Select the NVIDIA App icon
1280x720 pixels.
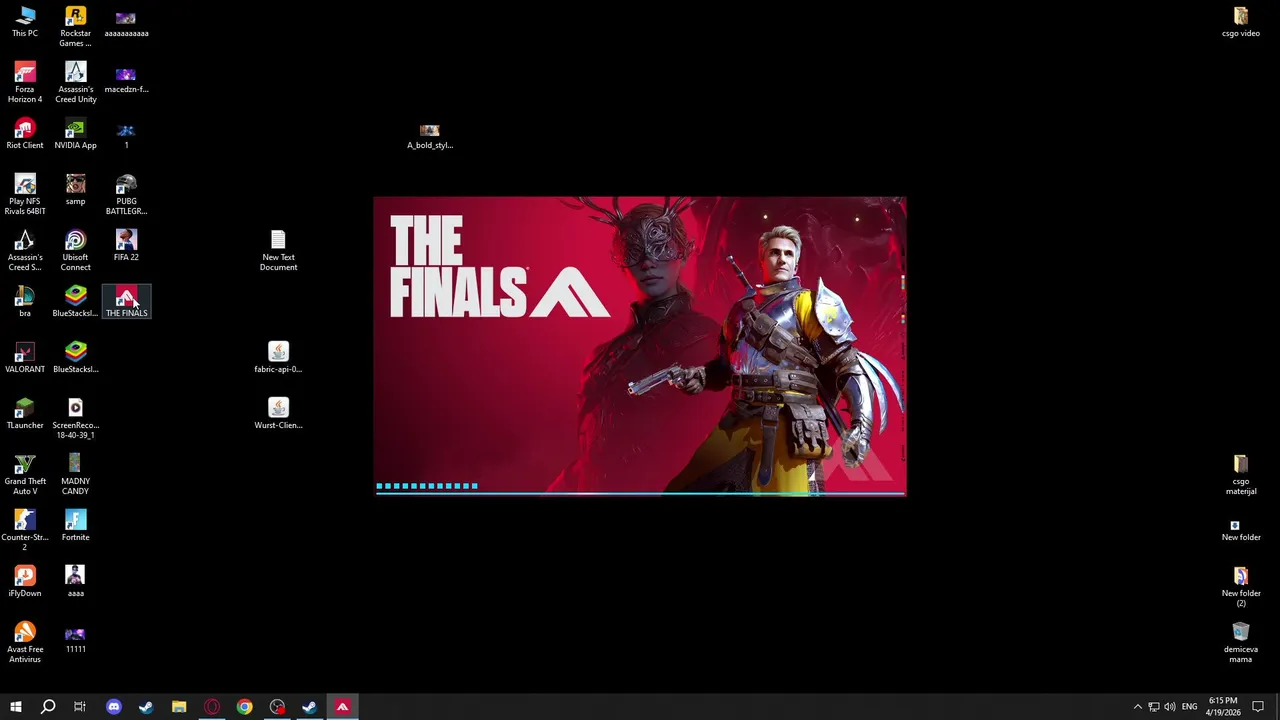(75, 134)
